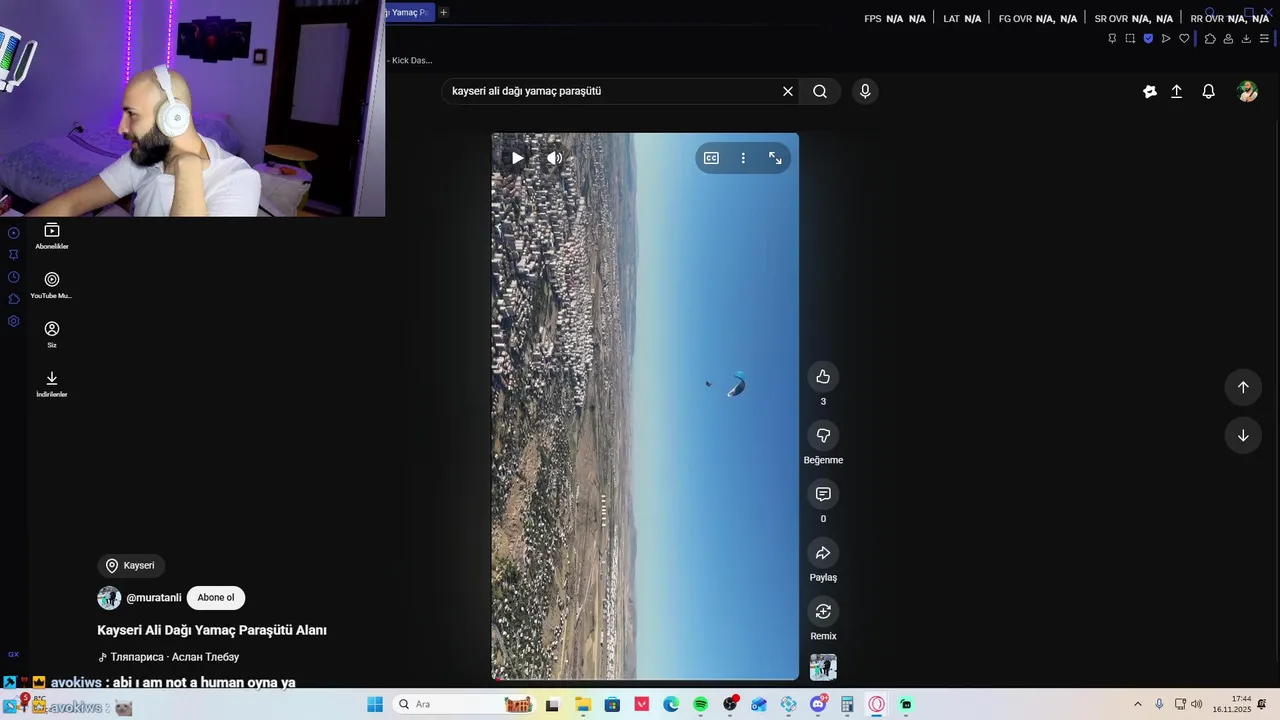Viewport: 1280px width, 720px height.
Task: Add page to bookmarks heart icon
Action: tap(1184, 39)
